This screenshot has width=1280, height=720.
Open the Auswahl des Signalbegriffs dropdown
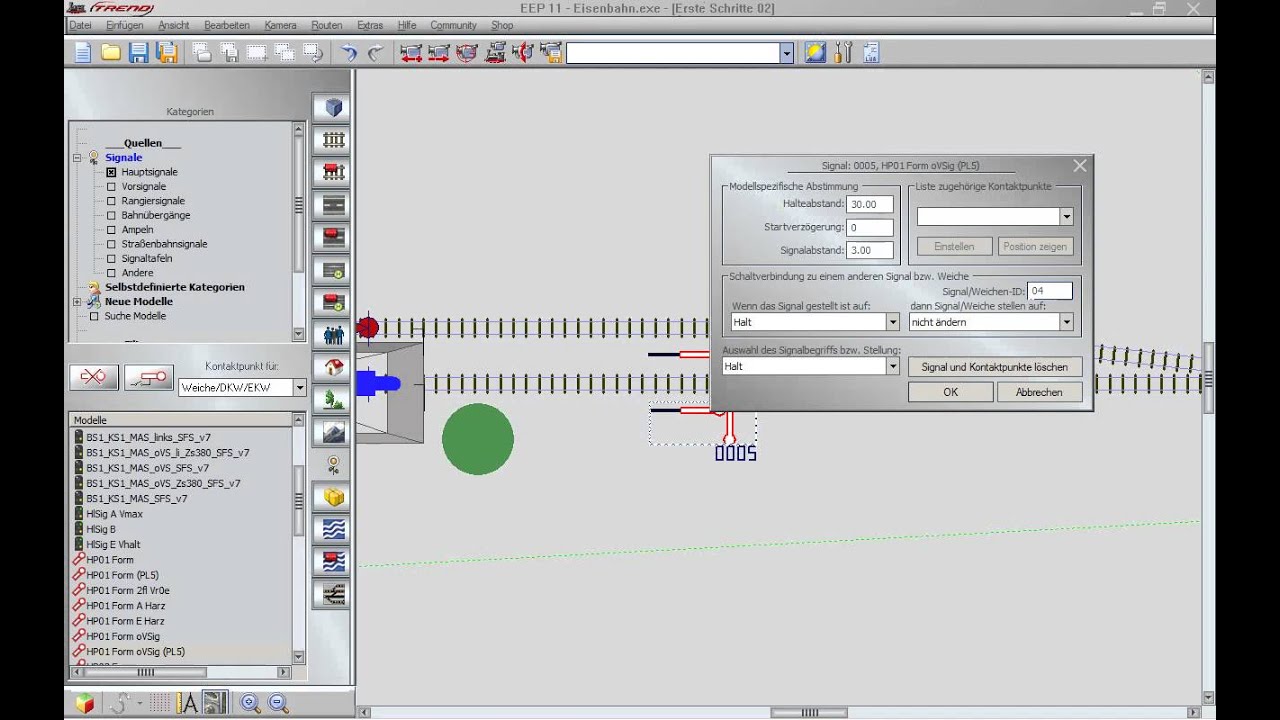pos(892,366)
